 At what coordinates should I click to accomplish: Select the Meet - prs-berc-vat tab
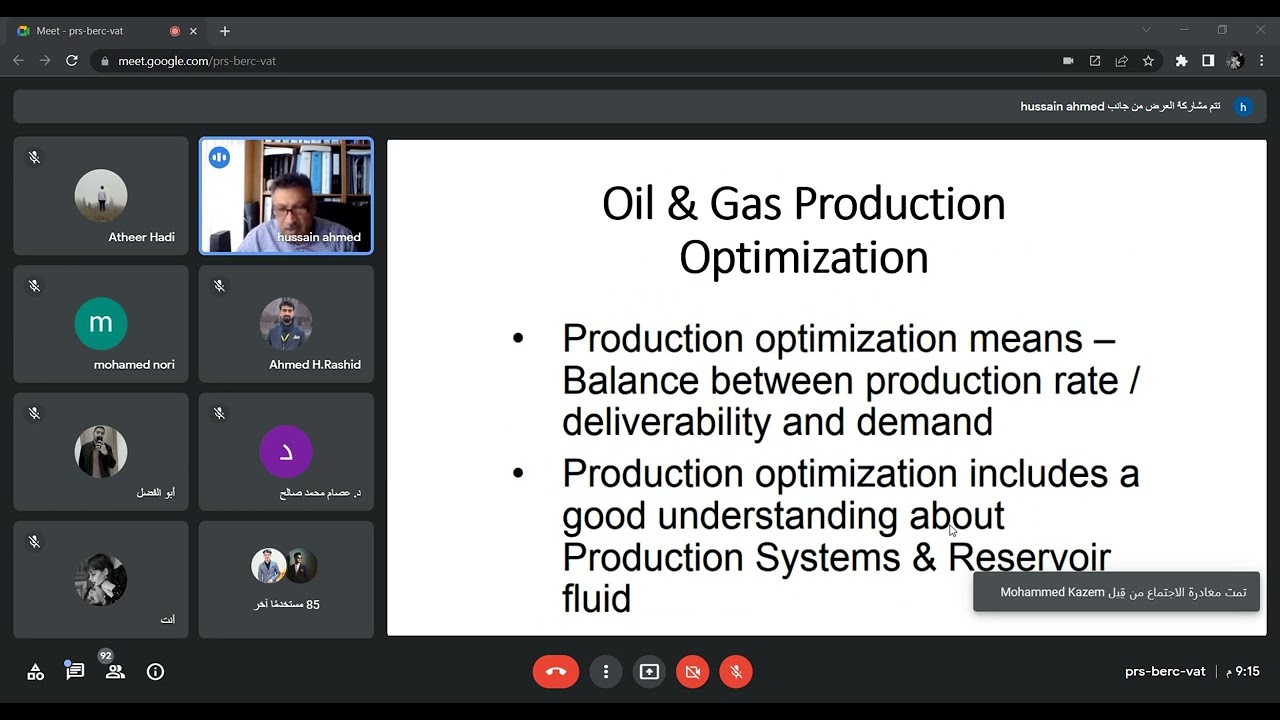coord(108,31)
